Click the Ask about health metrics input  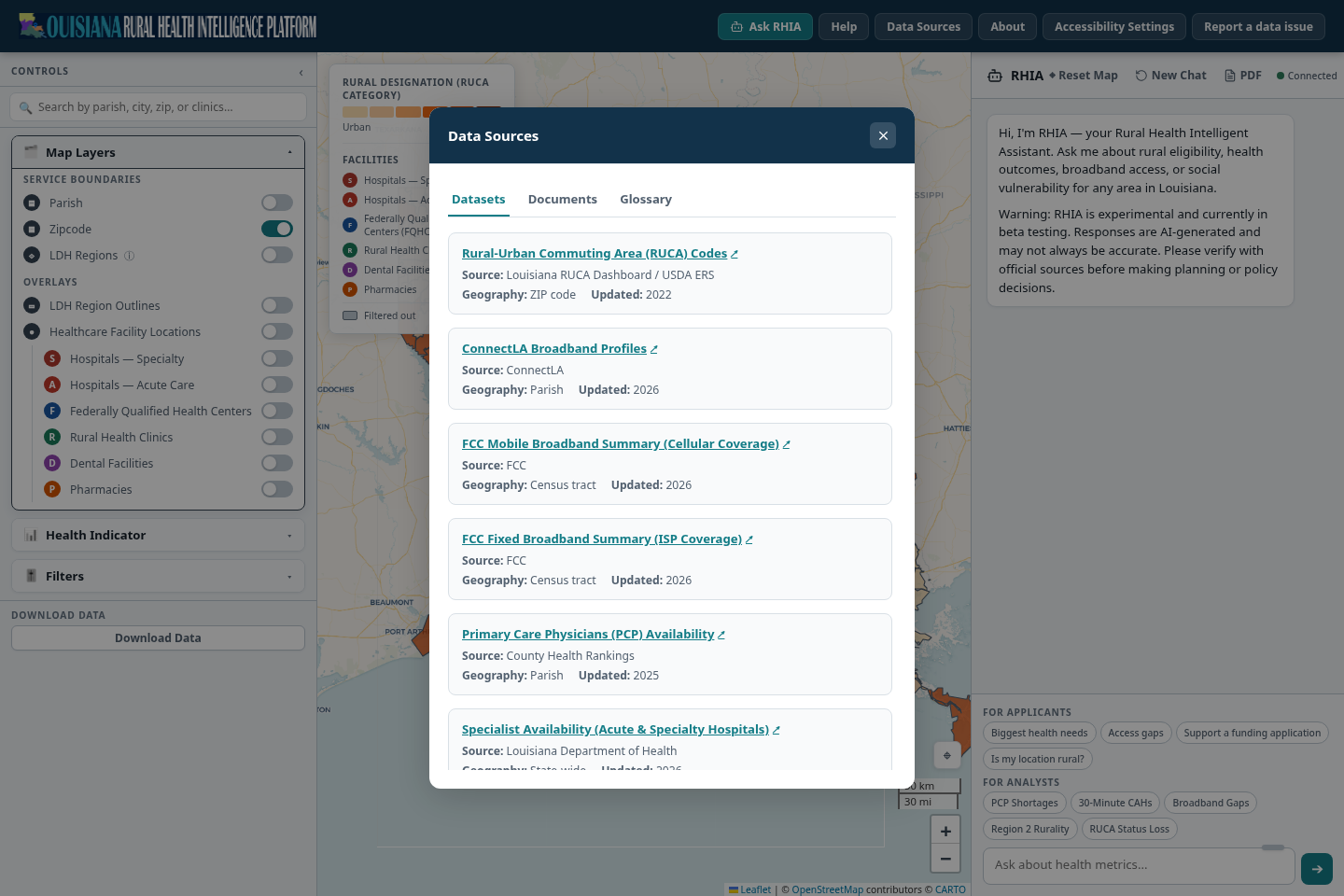[1139, 865]
